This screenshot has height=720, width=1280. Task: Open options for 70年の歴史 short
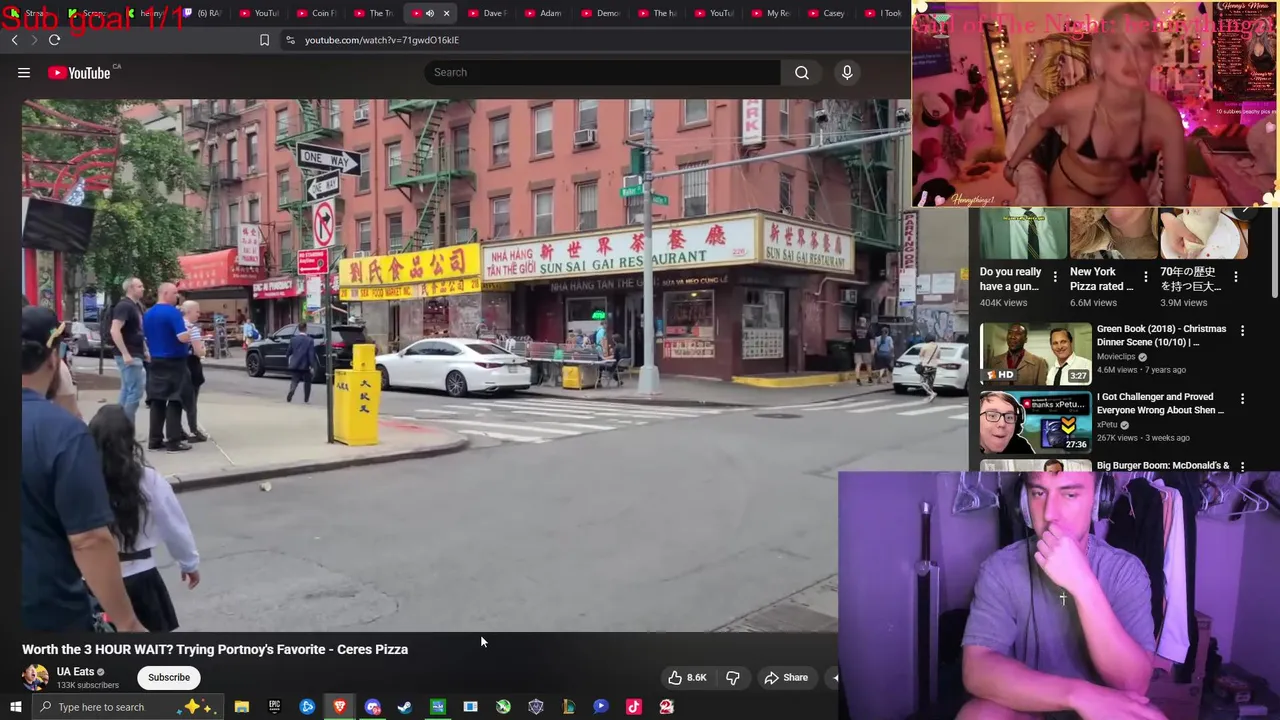coord(1236,276)
